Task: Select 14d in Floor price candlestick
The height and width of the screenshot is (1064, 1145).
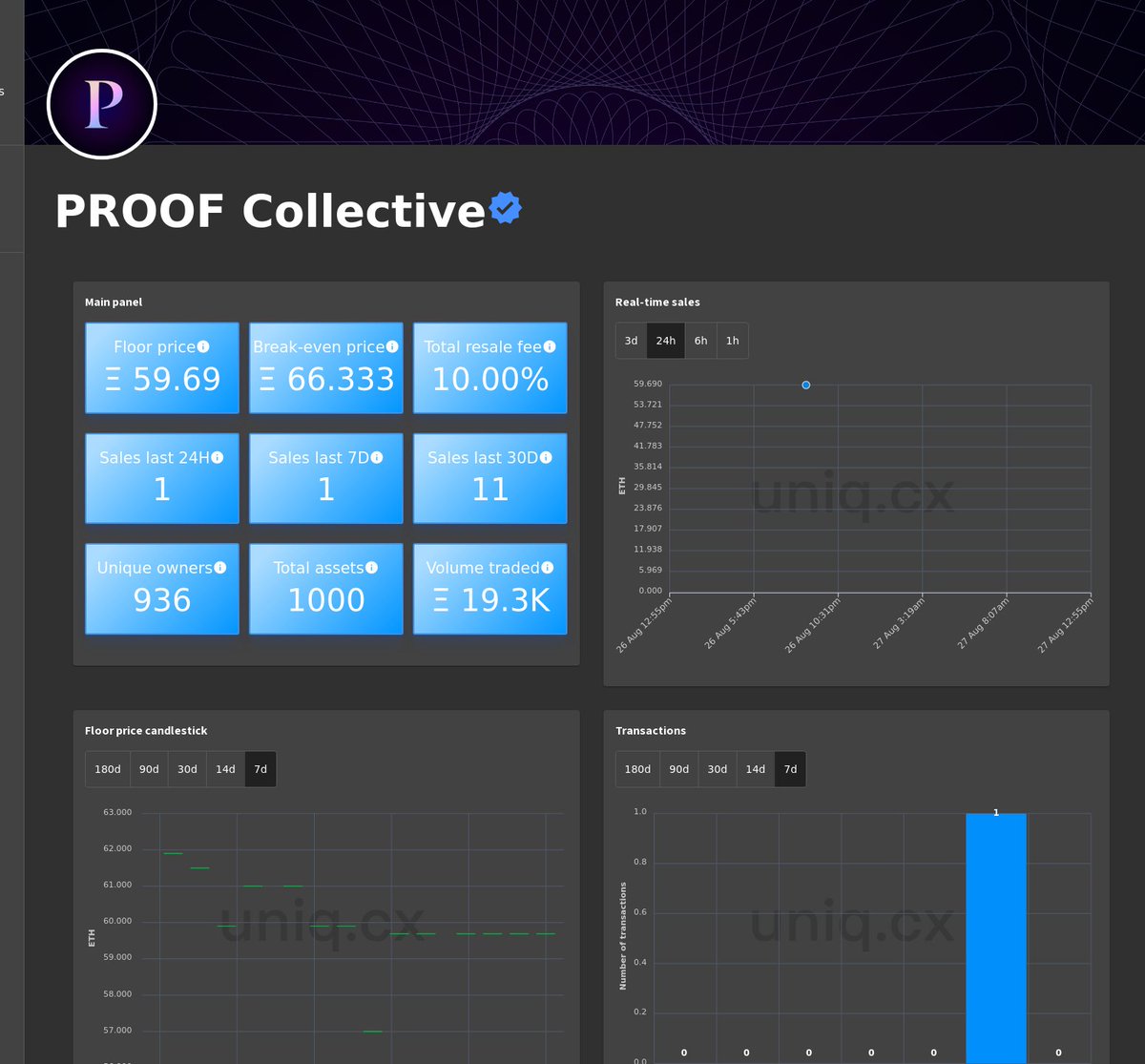Action: coord(226,769)
